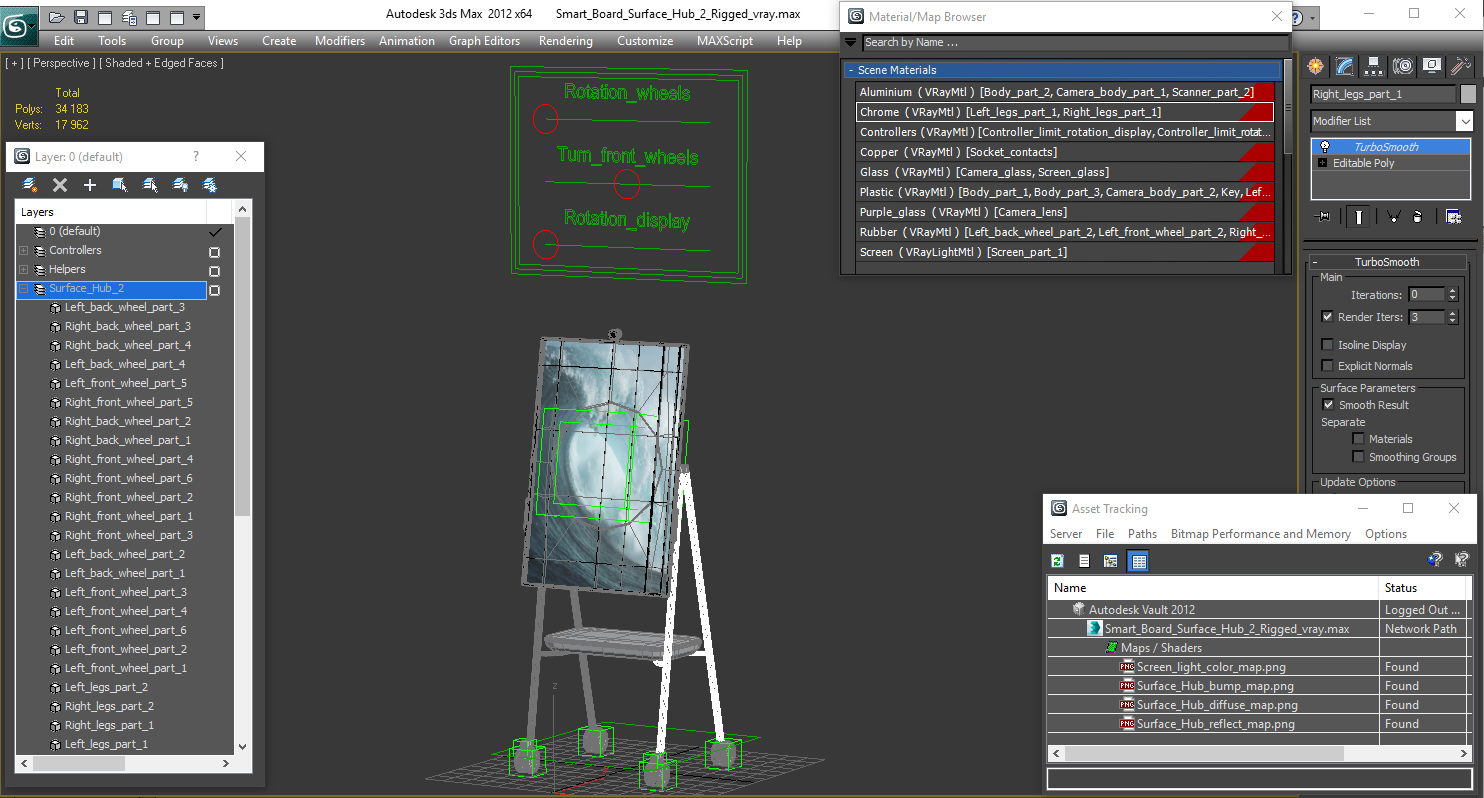Open the Graph Editors menu
The height and width of the screenshot is (798, 1484).
click(484, 41)
